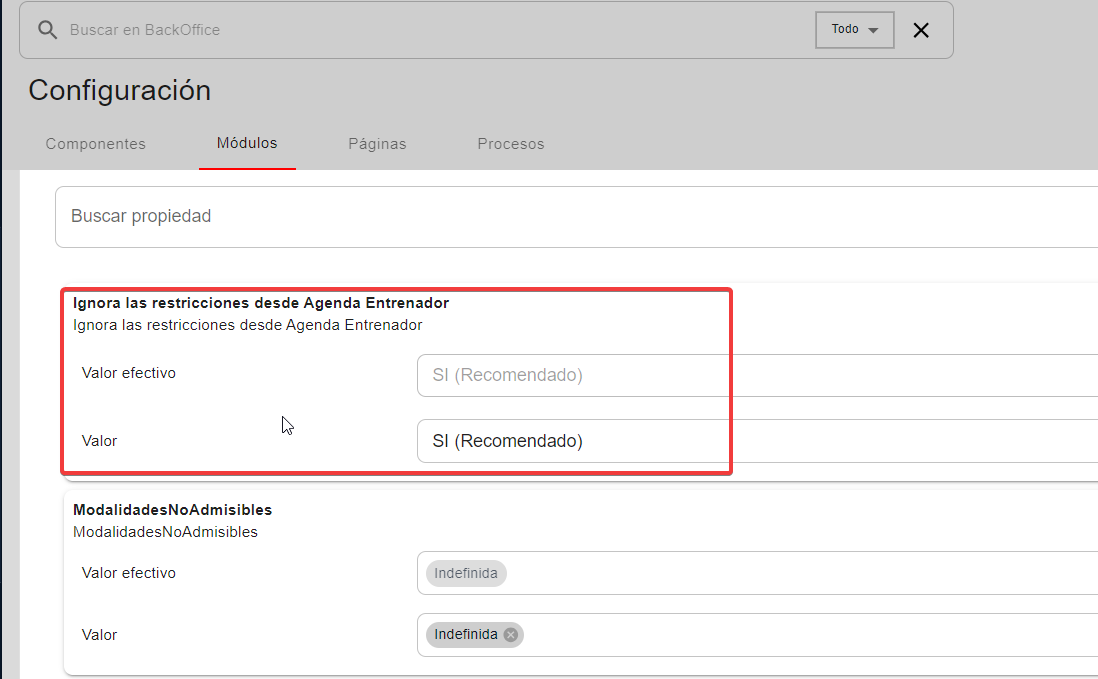Remove the Indefinida chip in Valor field

(x=511, y=635)
